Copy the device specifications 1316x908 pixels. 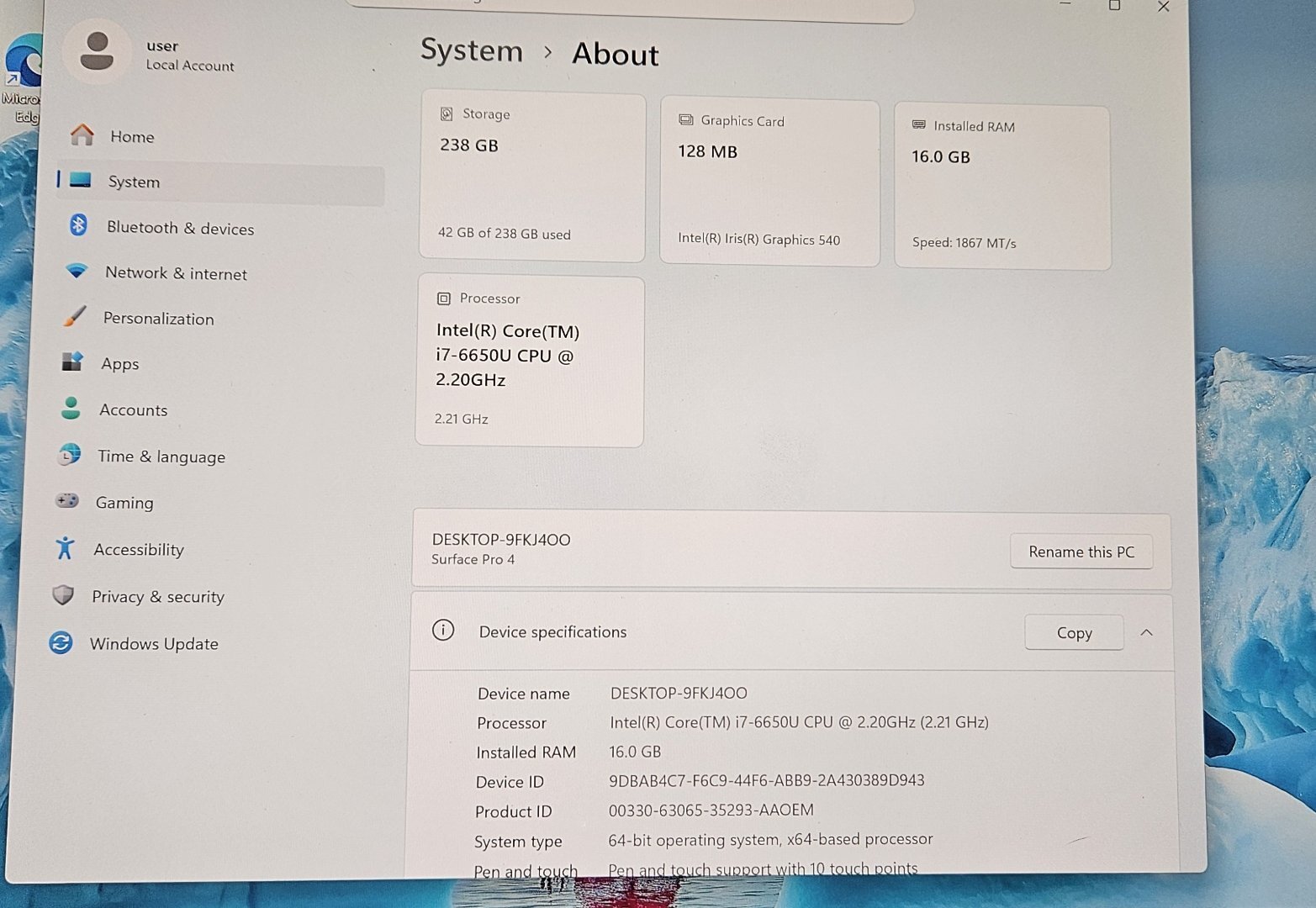(x=1074, y=633)
